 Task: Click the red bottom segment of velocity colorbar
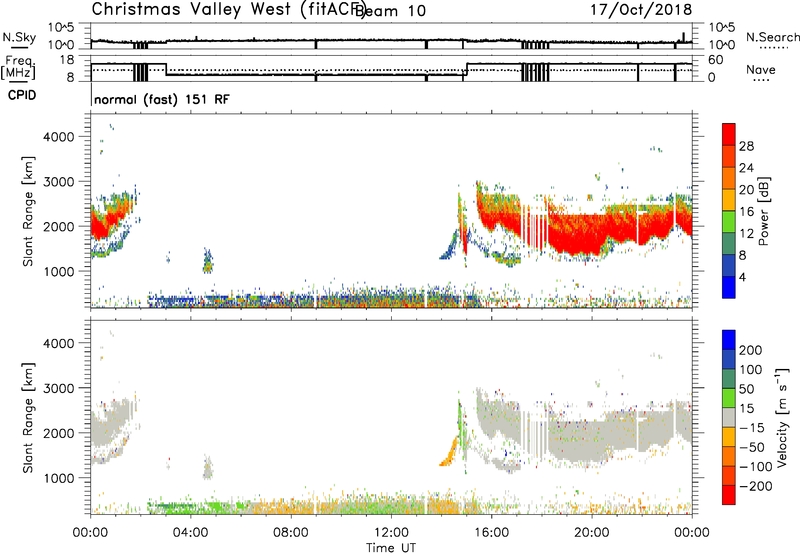click(x=729, y=495)
